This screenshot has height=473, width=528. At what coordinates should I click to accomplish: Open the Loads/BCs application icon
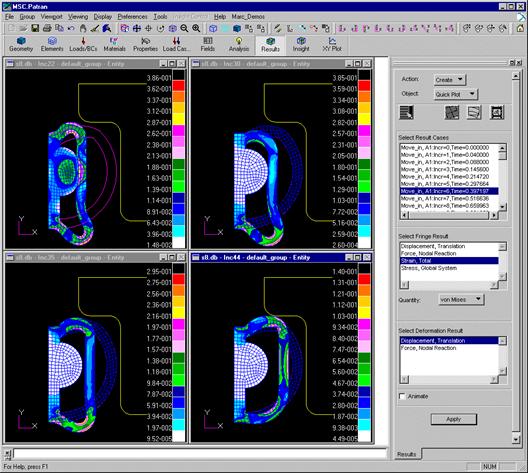(83, 44)
